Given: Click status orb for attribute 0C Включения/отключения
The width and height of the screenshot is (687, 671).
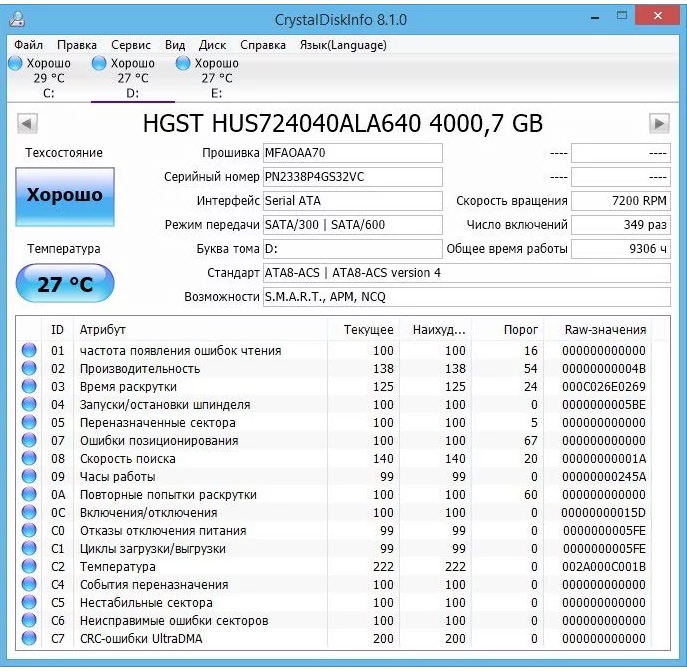Looking at the screenshot, I should [x=29, y=512].
